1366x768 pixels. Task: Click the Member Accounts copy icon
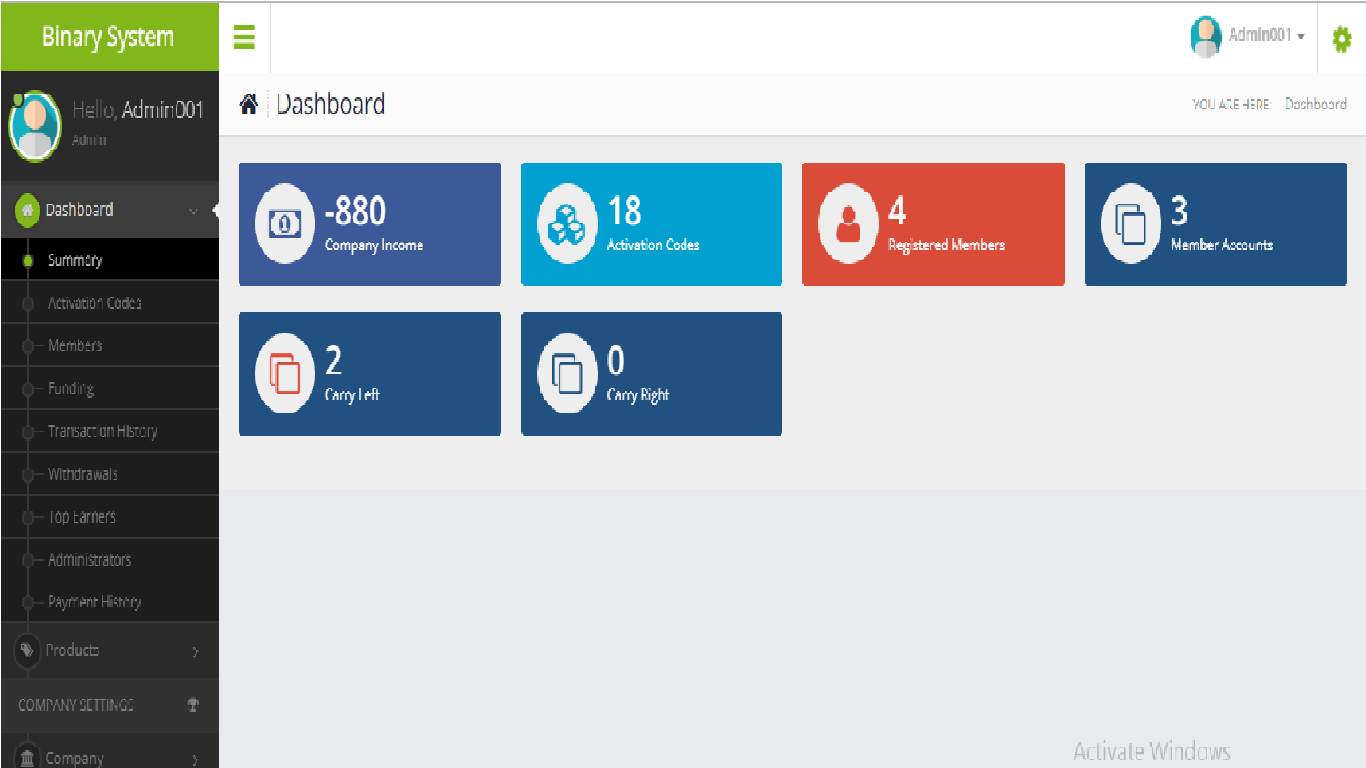[x=1131, y=224]
